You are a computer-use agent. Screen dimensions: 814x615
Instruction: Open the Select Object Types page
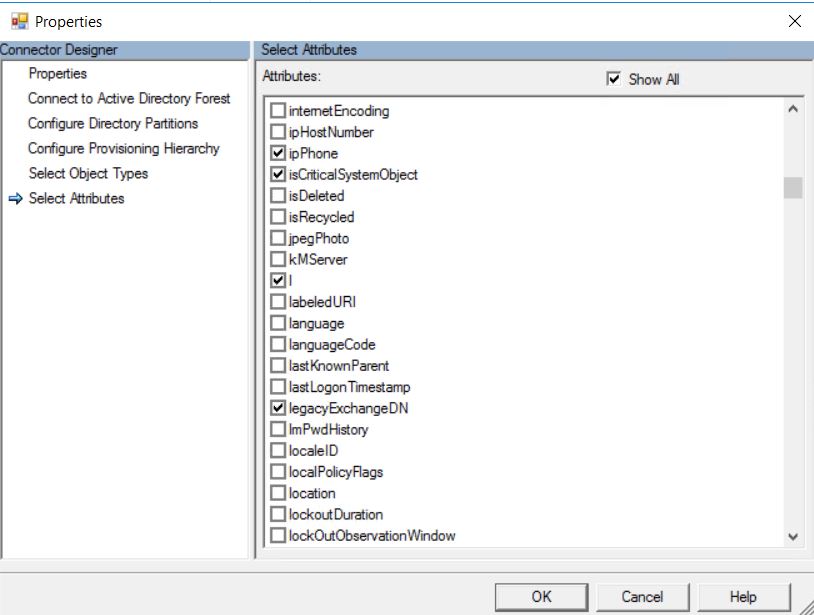pyautogui.click(x=88, y=174)
